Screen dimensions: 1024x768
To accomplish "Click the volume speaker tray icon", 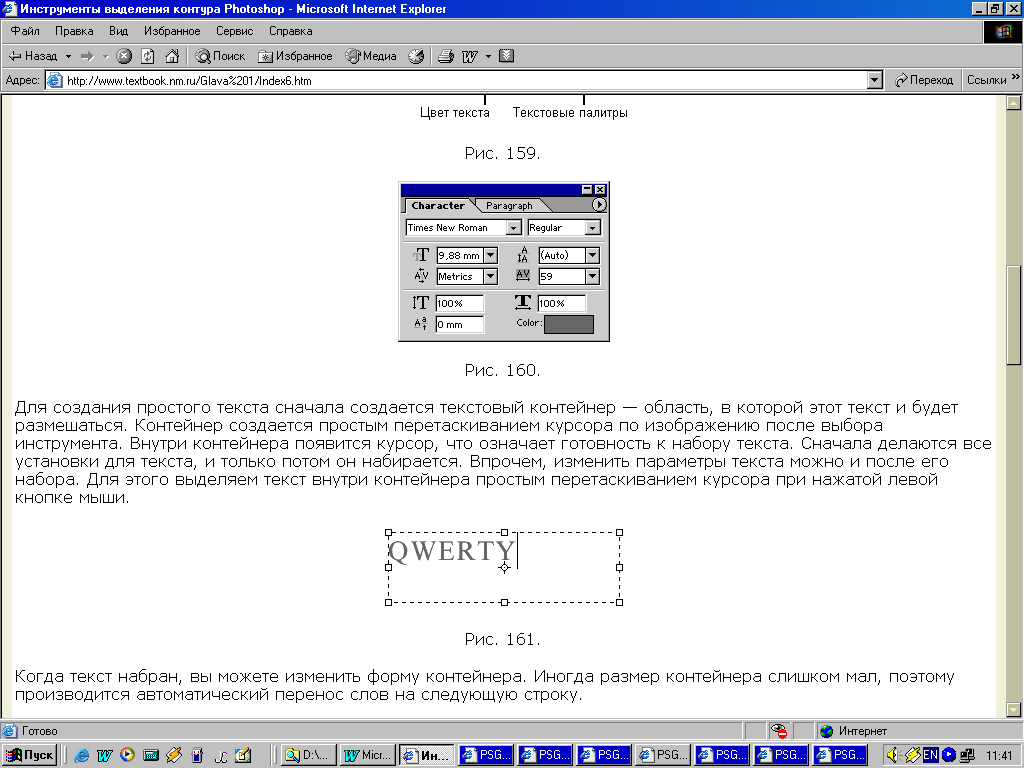I will click(x=893, y=755).
